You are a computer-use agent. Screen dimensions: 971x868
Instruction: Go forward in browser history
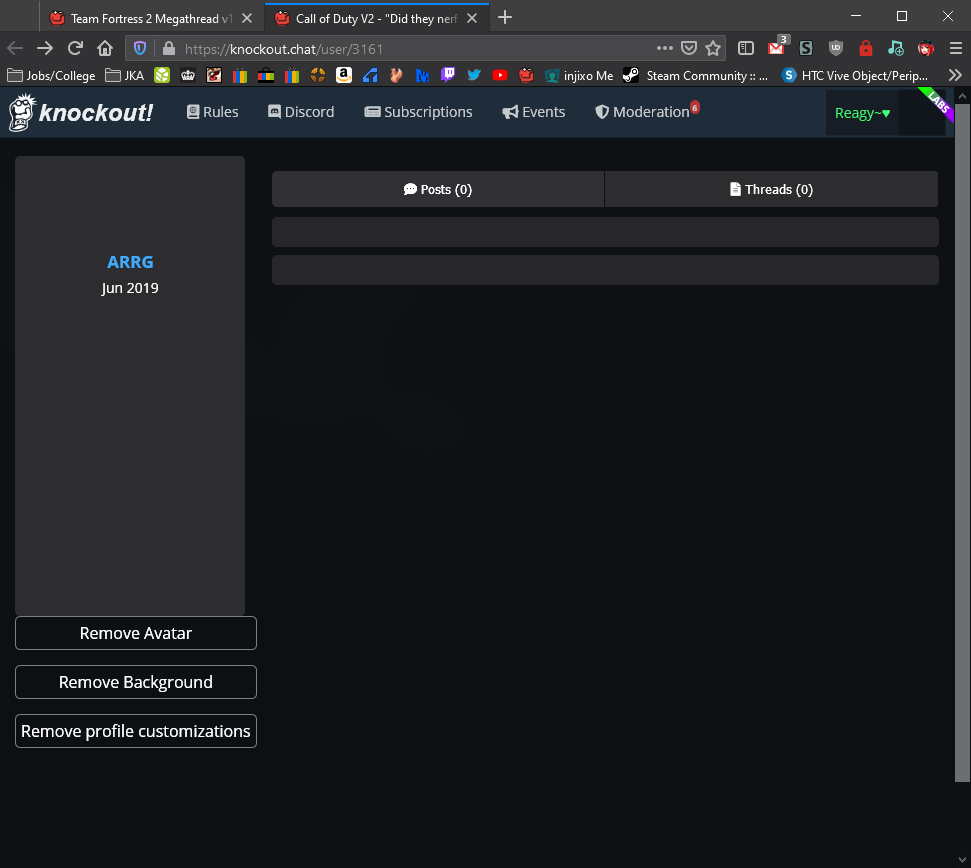coord(45,48)
